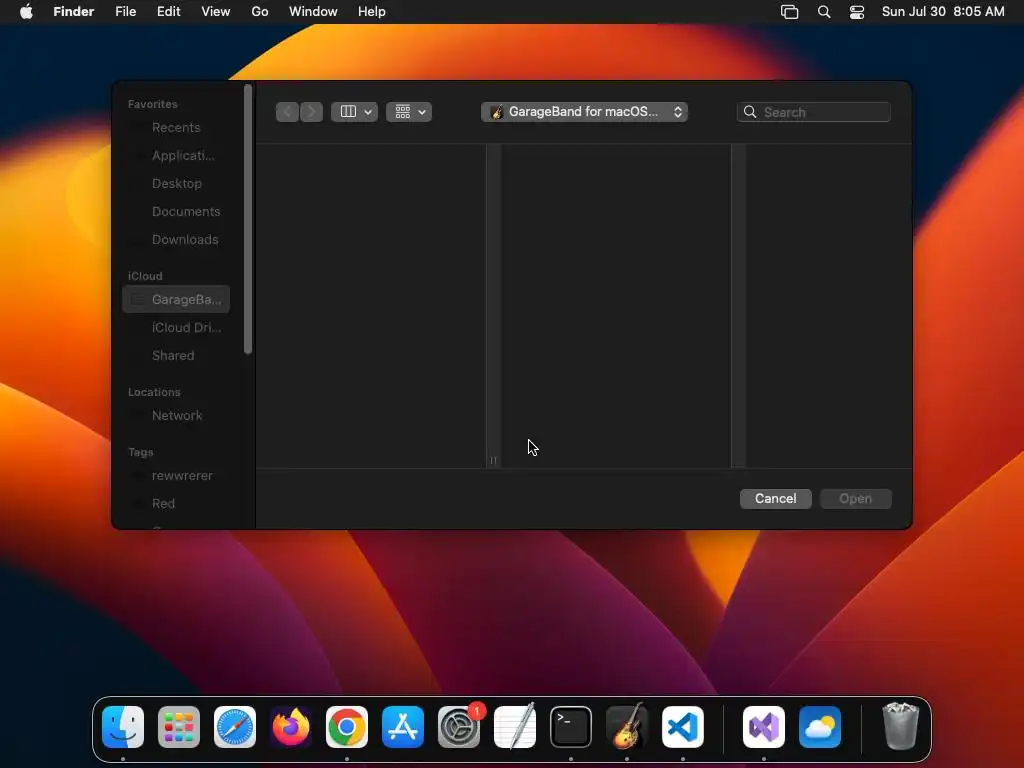This screenshot has height=768, width=1024.
Task: Click the sidebar vertical scrollbar
Action: (x=248, y=219)
